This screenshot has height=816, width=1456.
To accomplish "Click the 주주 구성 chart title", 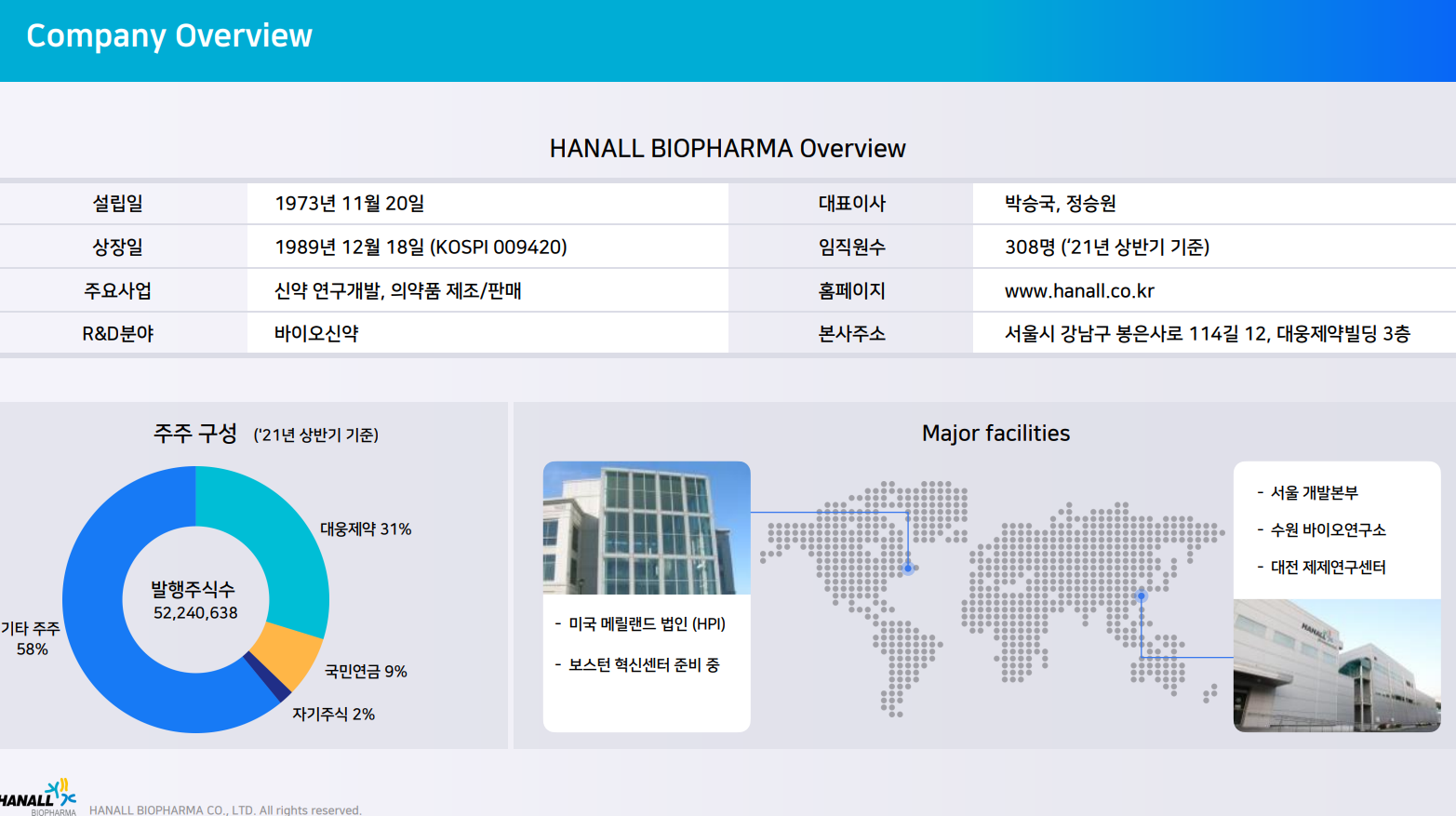I will (195, 433).
